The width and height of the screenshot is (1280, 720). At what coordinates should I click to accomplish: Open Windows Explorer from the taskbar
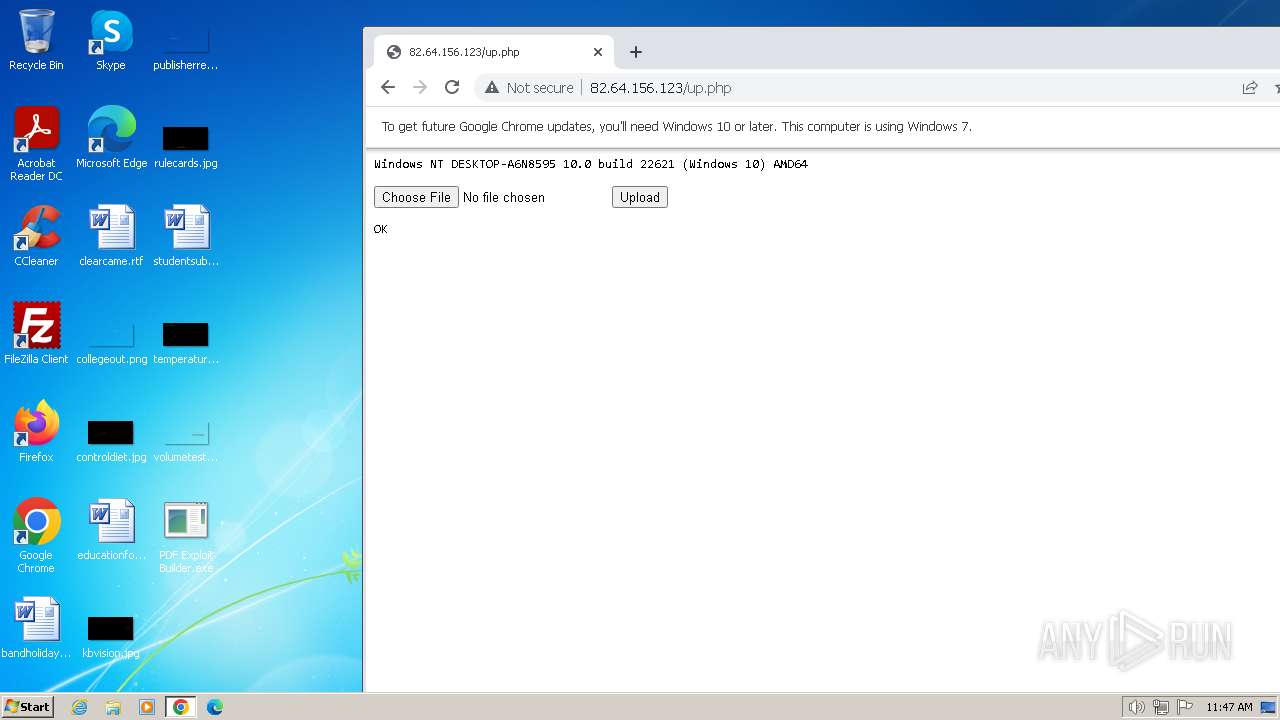[113, 707]
